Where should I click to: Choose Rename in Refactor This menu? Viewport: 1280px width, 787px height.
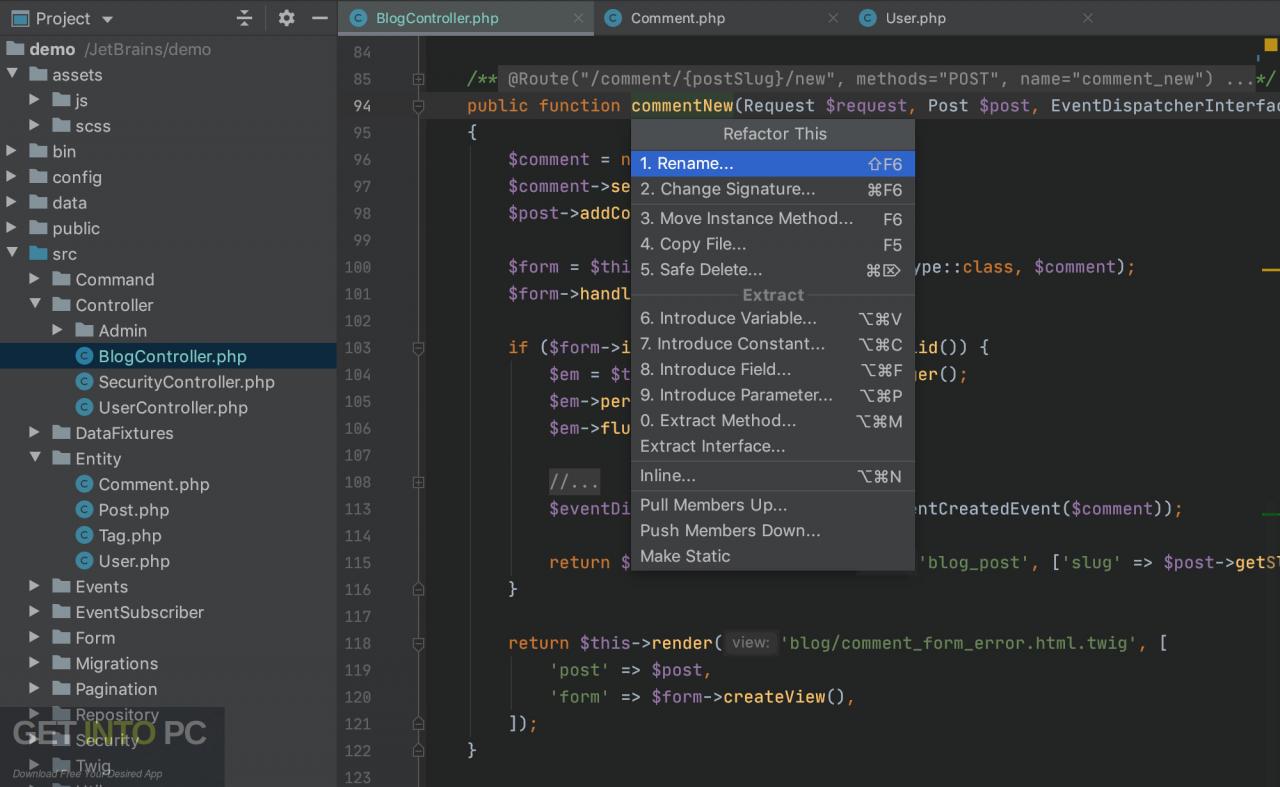click(772, 163)
